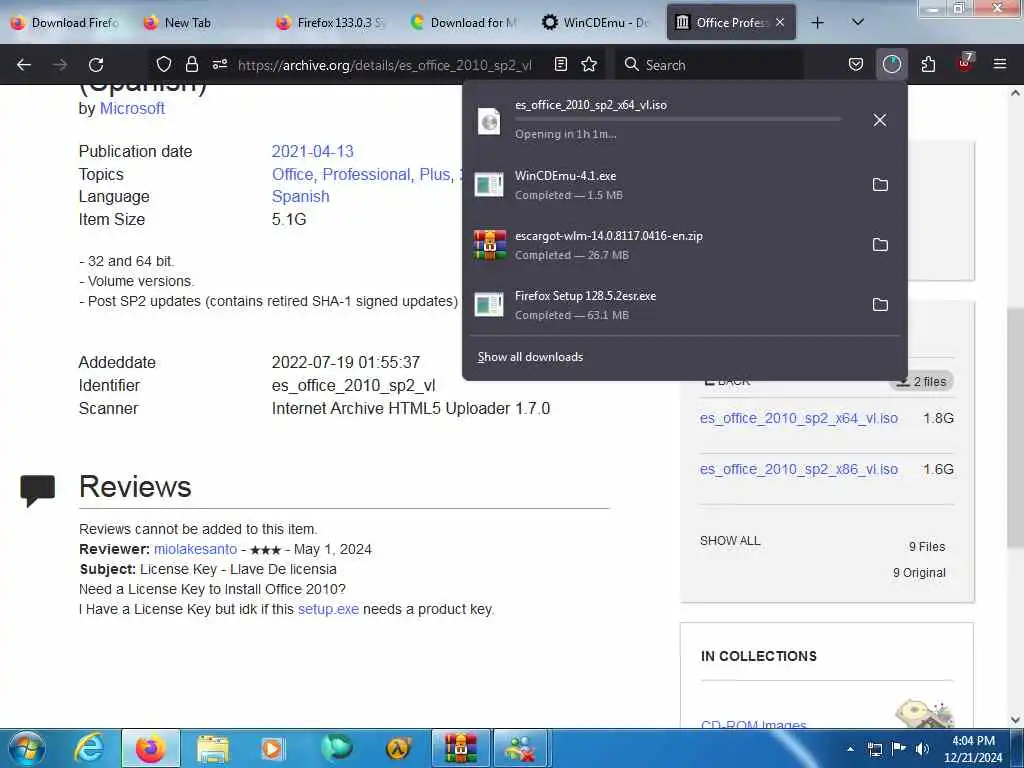Open the 9 Files link
The height and width of the screenshot is (768, 1024).
tap(927, 547)
